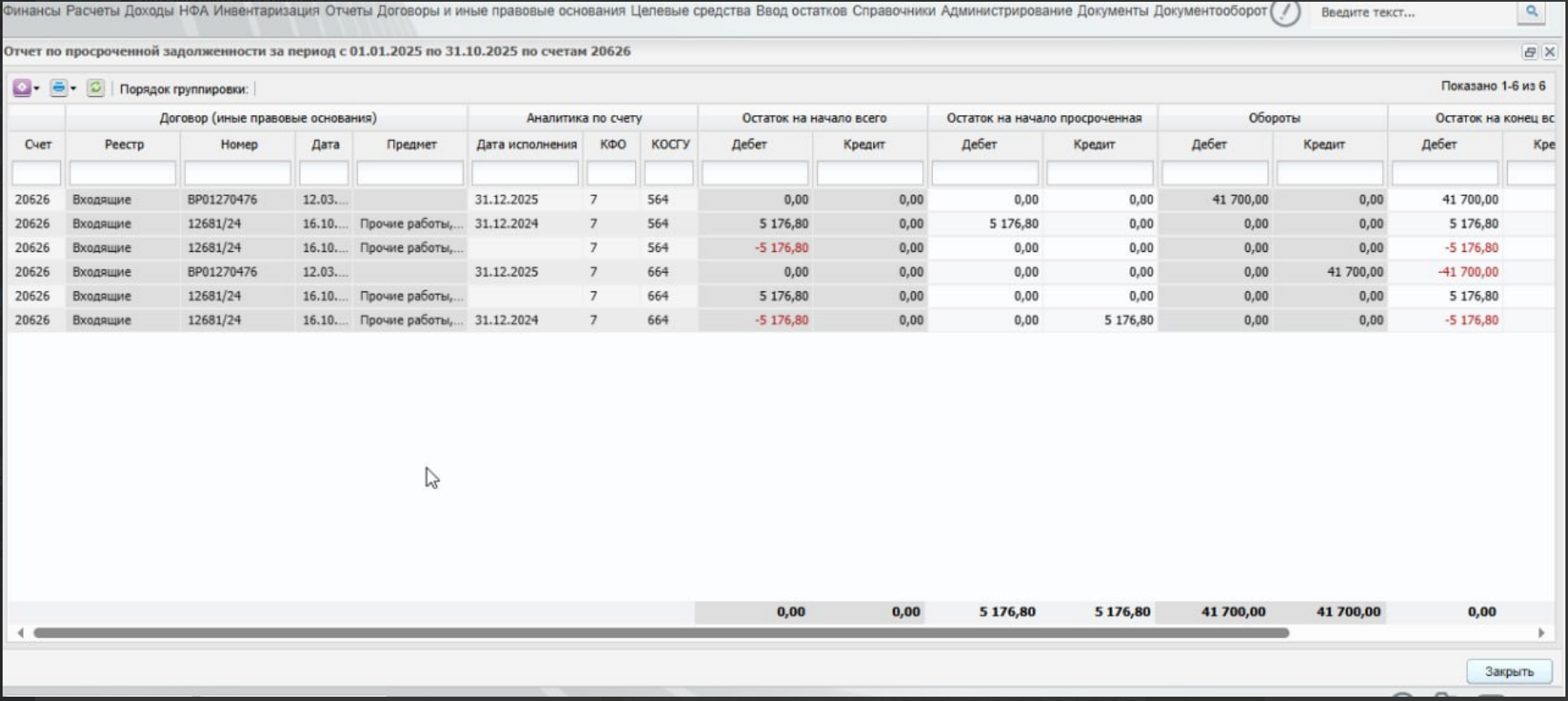Open the Администрирование menu
The width and height of the screenshot is (1568, 701).
coord(1006,10)
